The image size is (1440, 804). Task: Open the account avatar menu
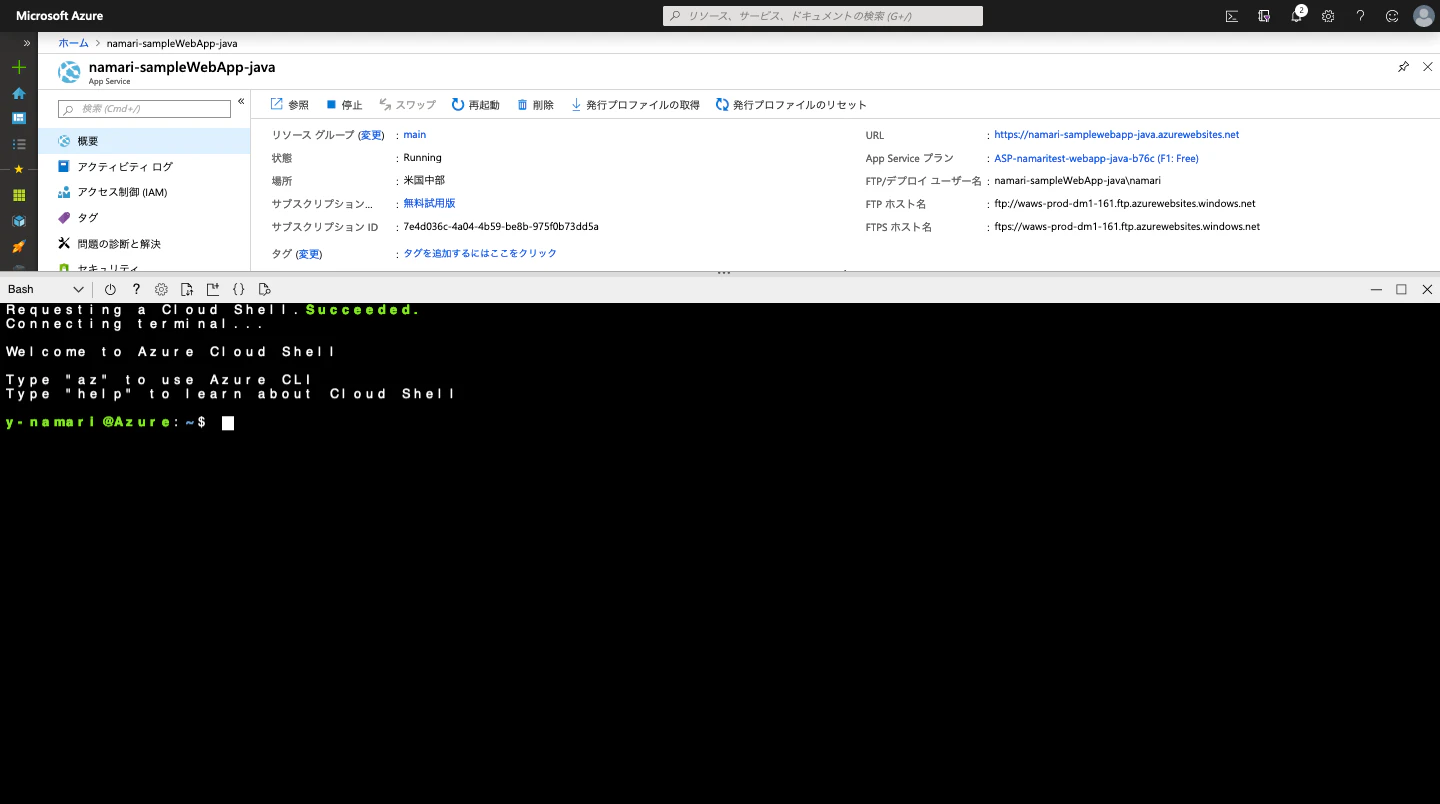[1424, 16]
